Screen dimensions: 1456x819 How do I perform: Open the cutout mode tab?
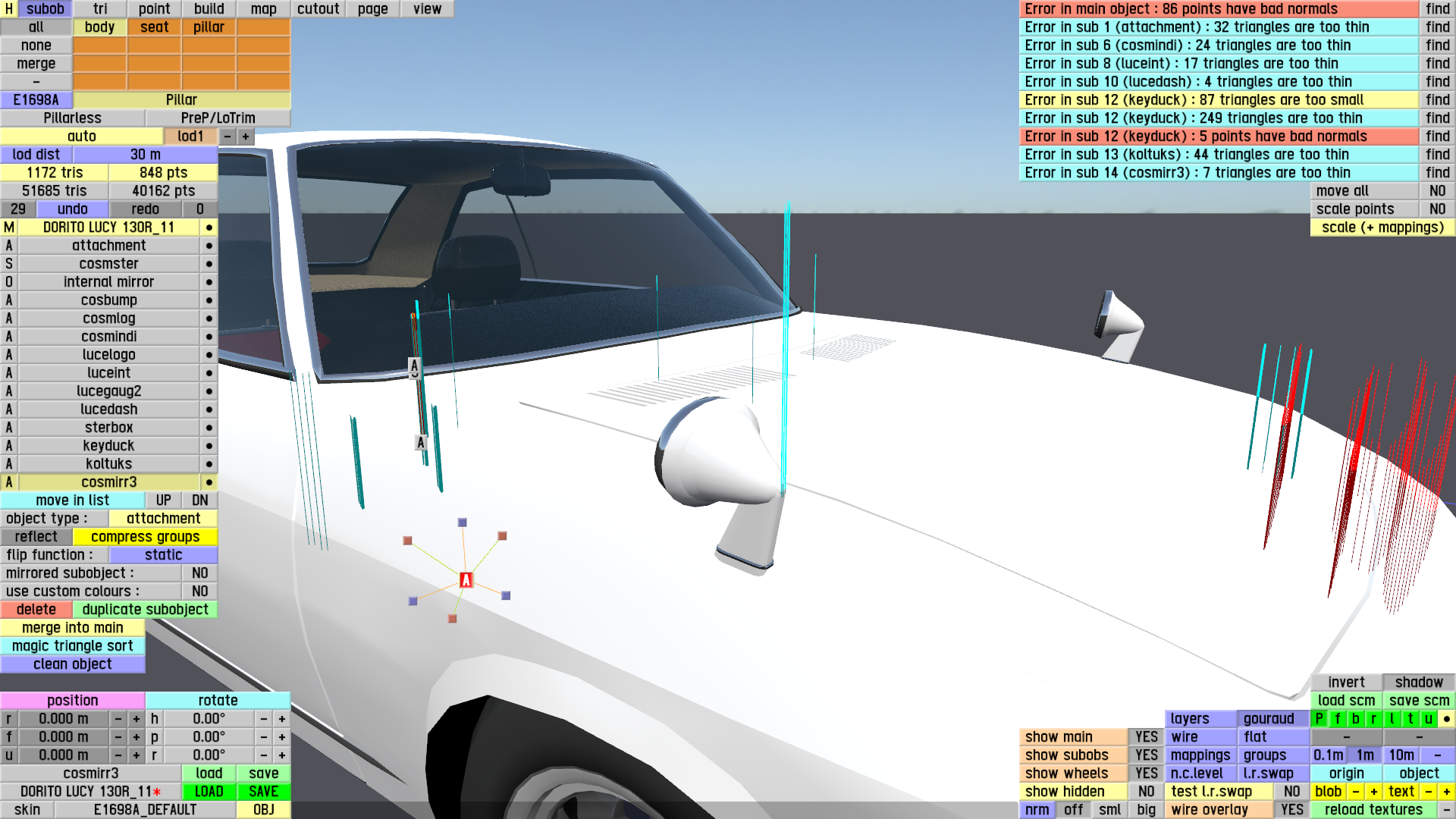click(x=318, y=8)
